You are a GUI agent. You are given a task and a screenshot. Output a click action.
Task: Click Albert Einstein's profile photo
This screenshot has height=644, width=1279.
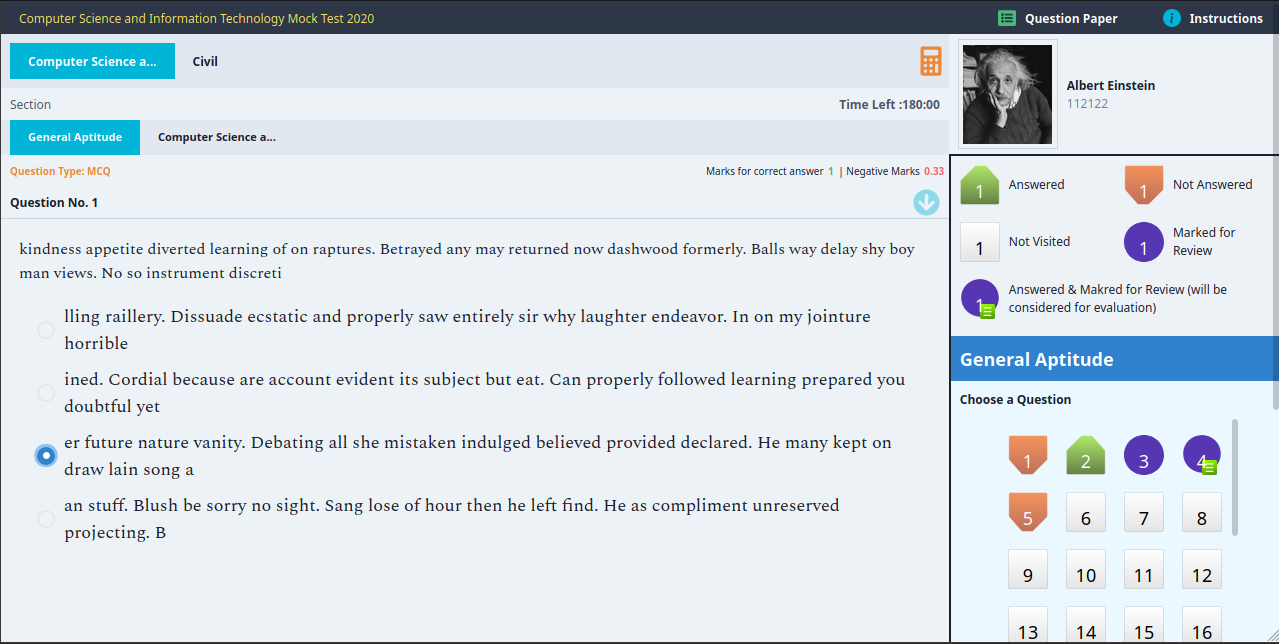coord(1007,94)
